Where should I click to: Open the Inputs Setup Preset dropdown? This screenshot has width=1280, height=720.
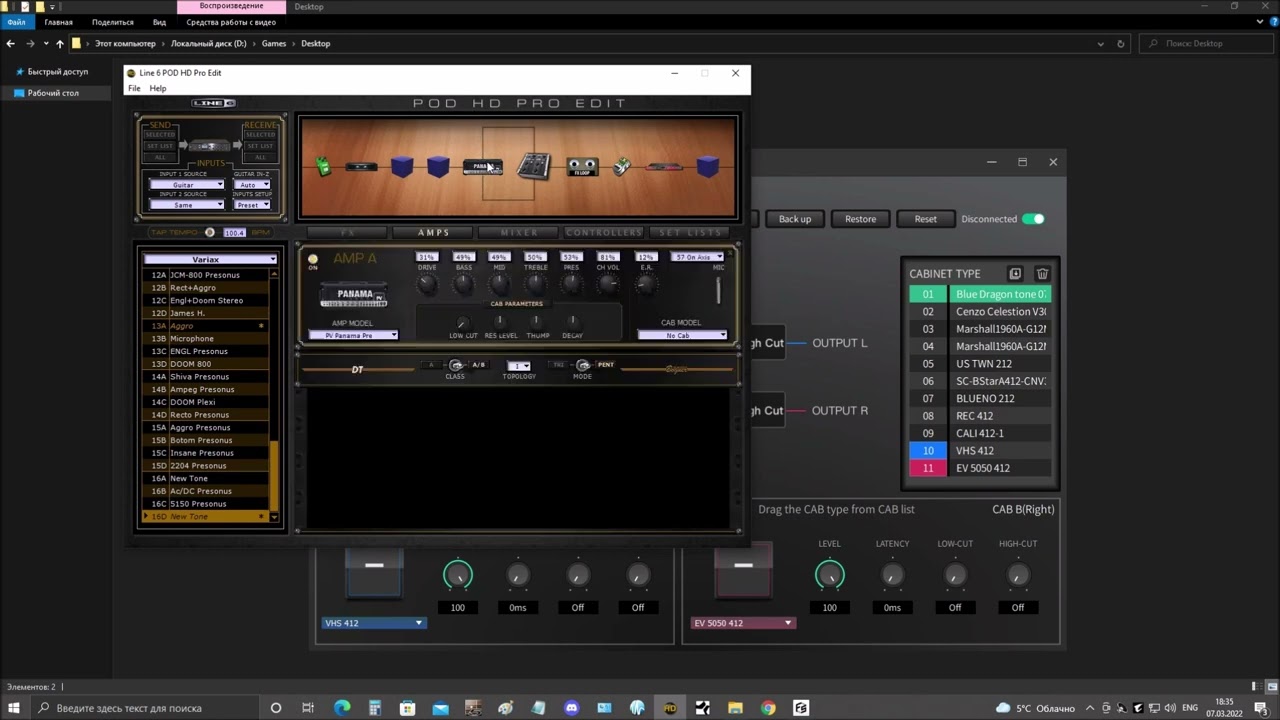click(251, 204)
